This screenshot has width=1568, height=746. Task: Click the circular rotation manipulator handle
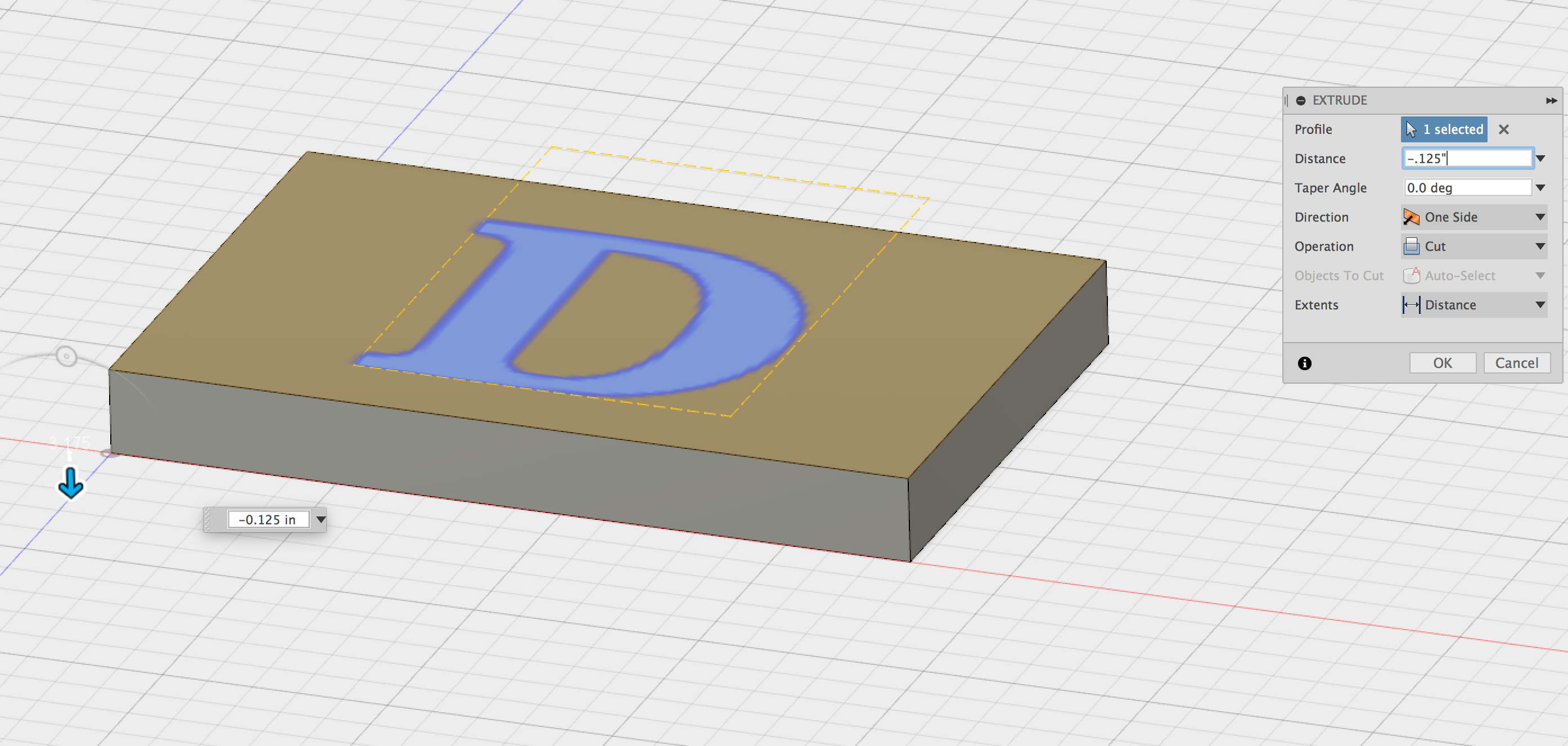pos(66,356)
